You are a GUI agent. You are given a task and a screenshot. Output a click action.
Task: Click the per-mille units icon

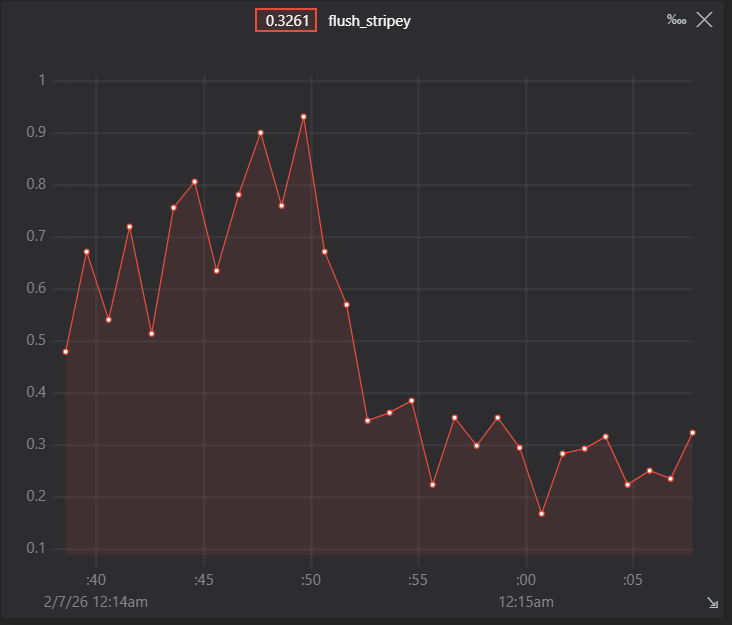pyautogui.click(x=676, y=20)
